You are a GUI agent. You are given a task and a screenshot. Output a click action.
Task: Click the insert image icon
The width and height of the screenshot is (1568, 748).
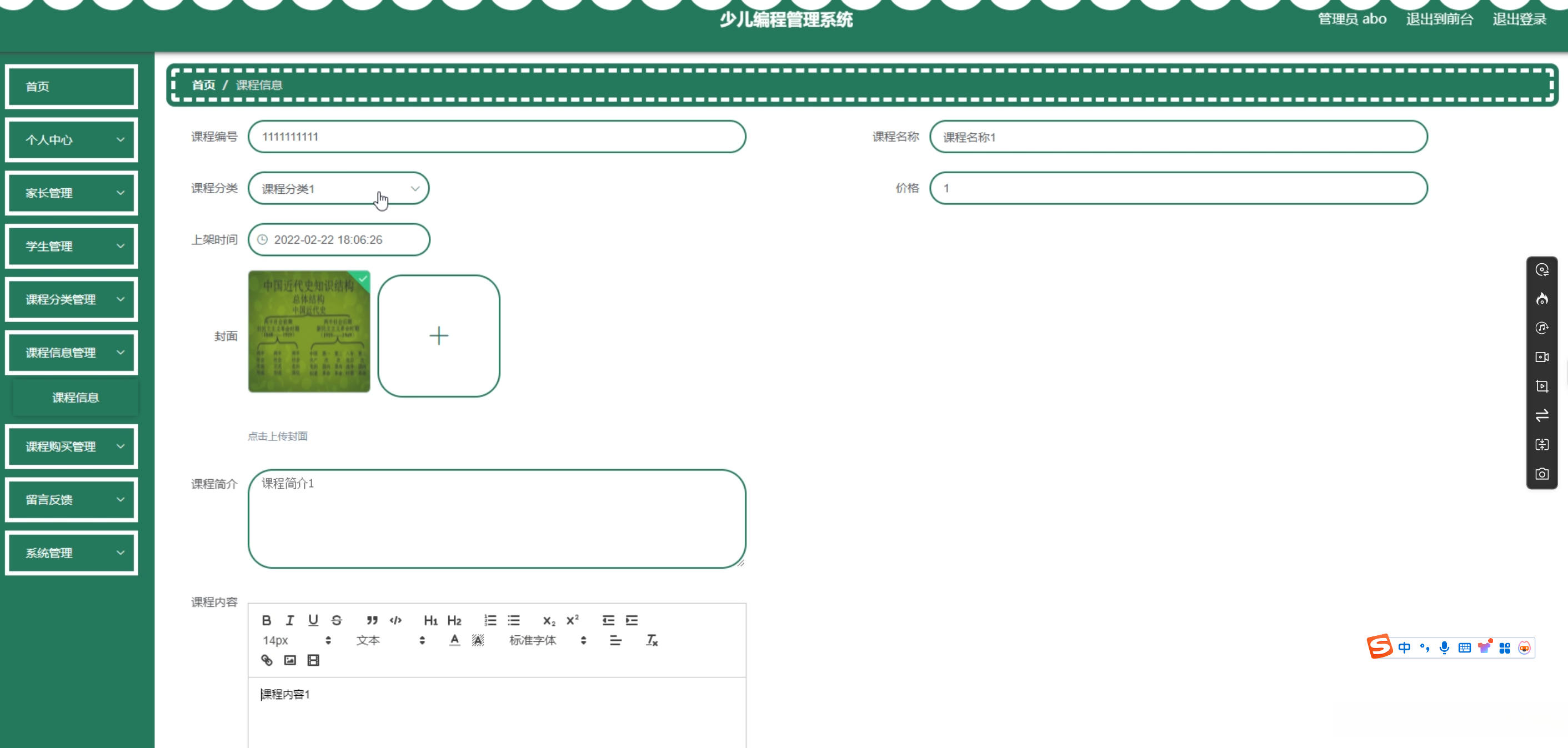point(290,660)
